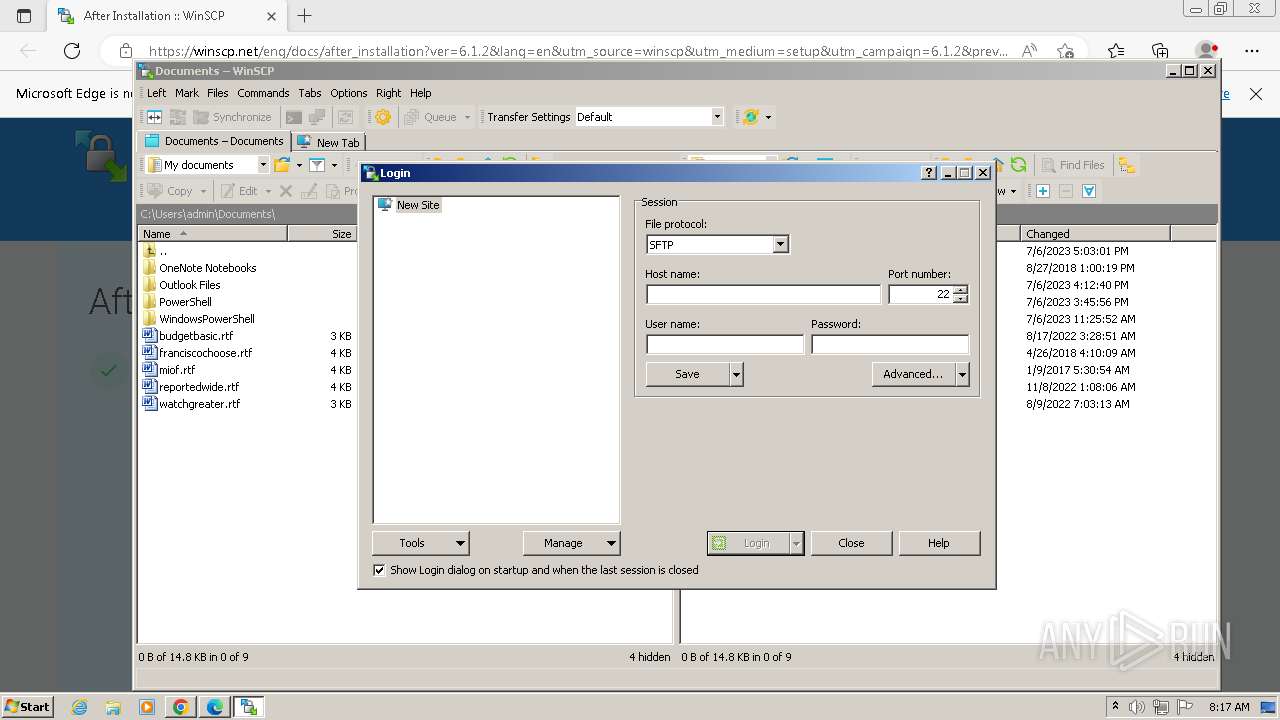Select the watchgreater.rtf file
The image size is (1280, 720).
199,404
